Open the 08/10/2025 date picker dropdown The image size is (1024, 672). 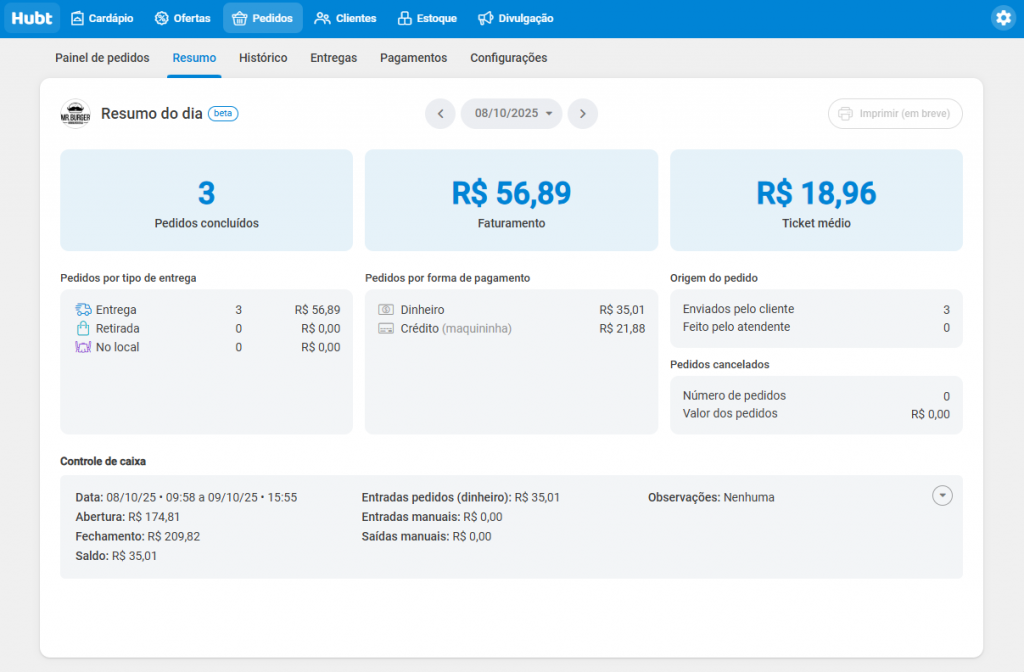point(511,113)
